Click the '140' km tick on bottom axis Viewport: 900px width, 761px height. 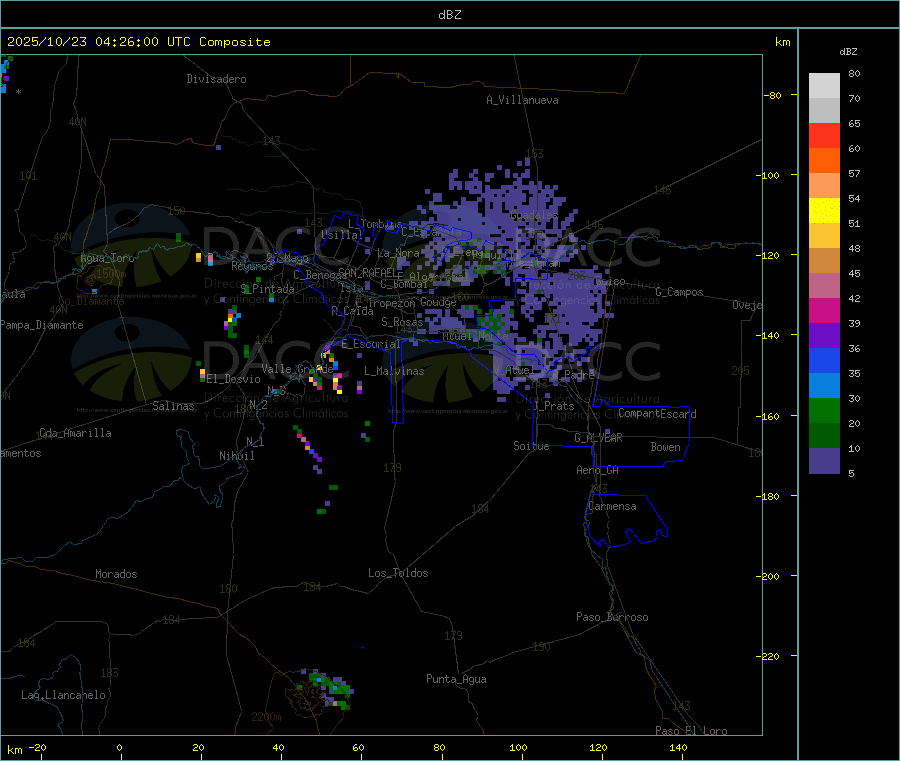tap(678, 747)
